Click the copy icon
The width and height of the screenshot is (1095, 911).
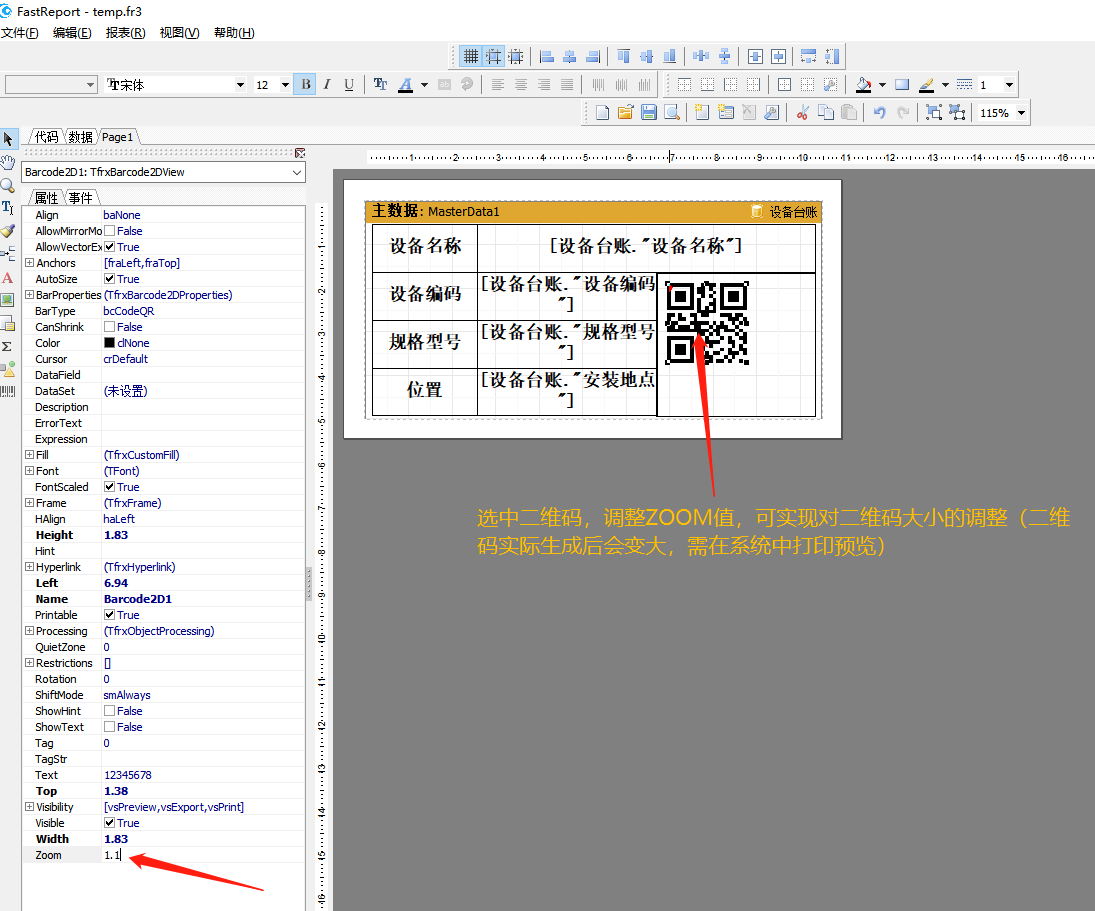(x=825, y=112)
